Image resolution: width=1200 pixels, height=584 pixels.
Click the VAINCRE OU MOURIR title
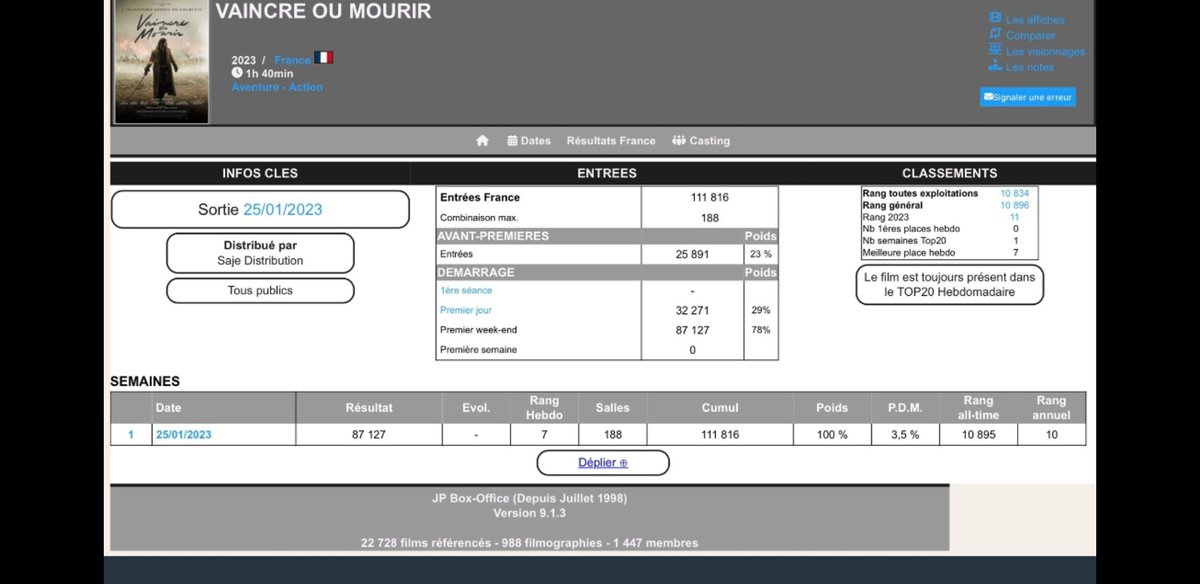(324, 12)
